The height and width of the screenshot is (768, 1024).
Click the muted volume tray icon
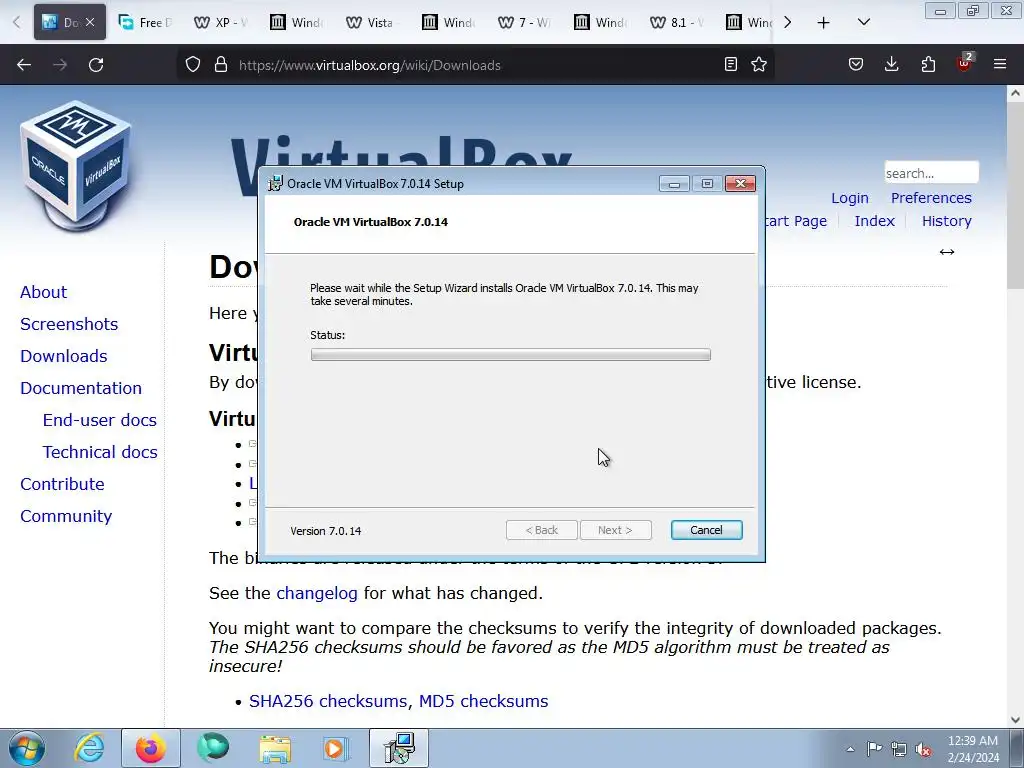coord(923,749)
